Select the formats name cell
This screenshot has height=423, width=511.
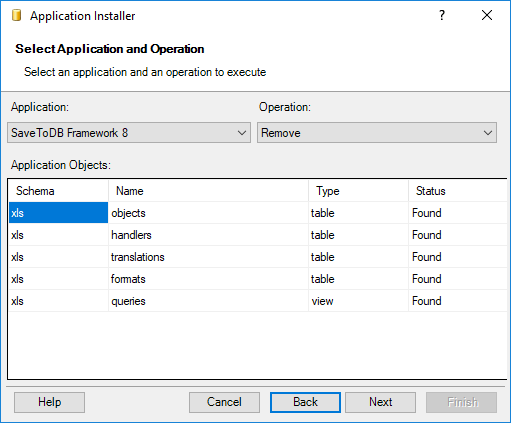point(208,279)
